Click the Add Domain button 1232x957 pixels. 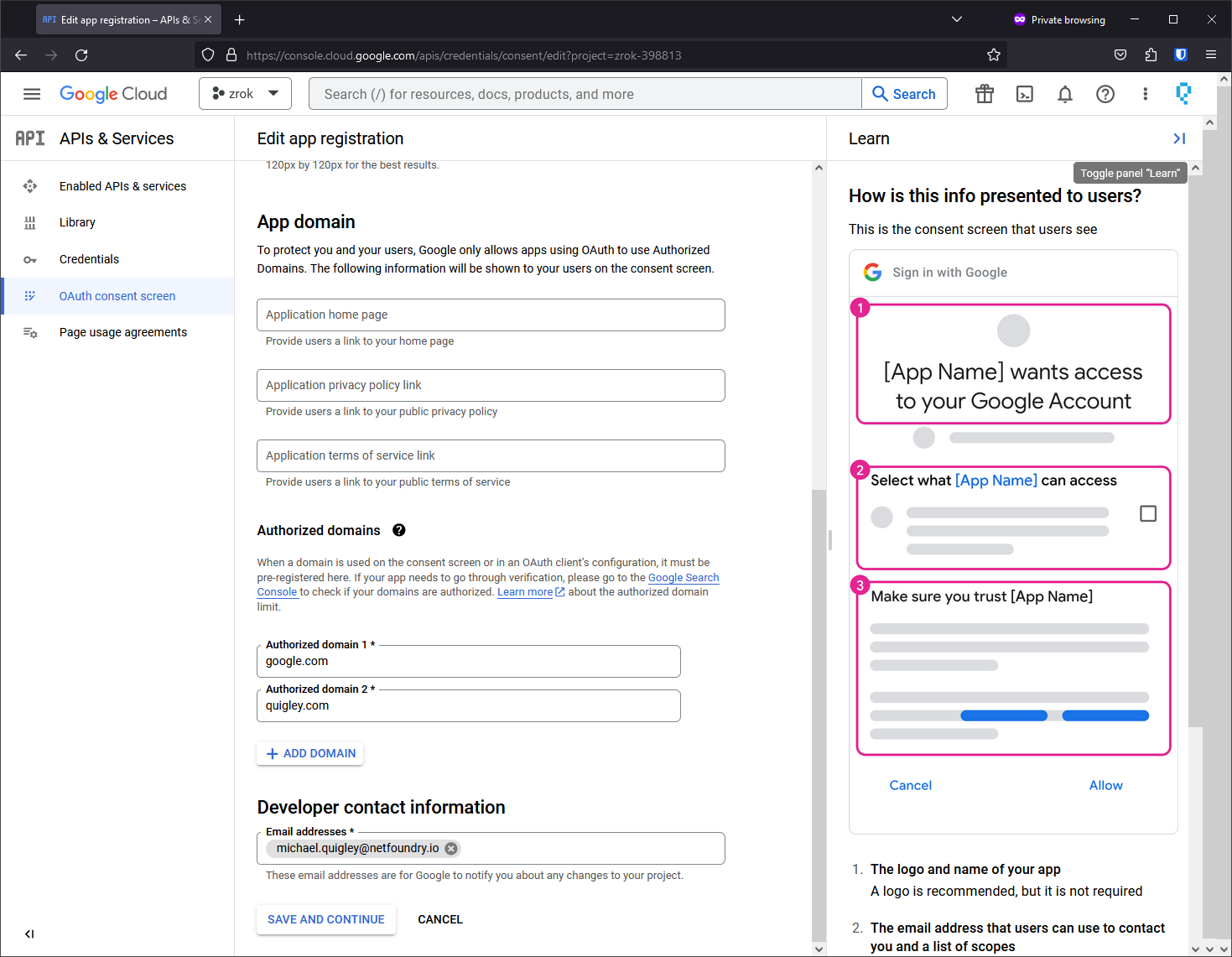tap(310, 753)
